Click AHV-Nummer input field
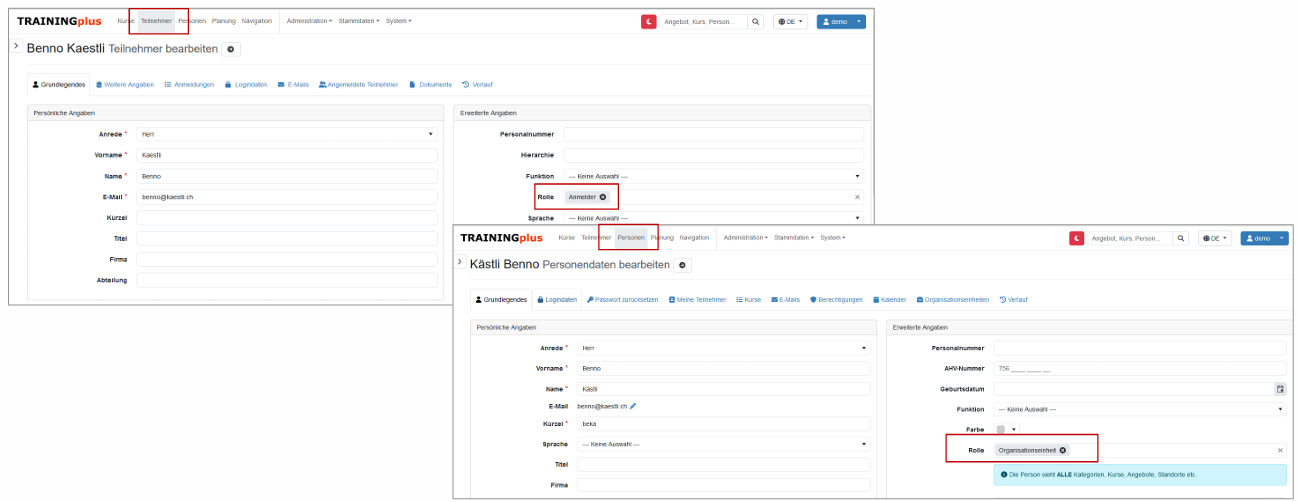 pos(1139,368)
